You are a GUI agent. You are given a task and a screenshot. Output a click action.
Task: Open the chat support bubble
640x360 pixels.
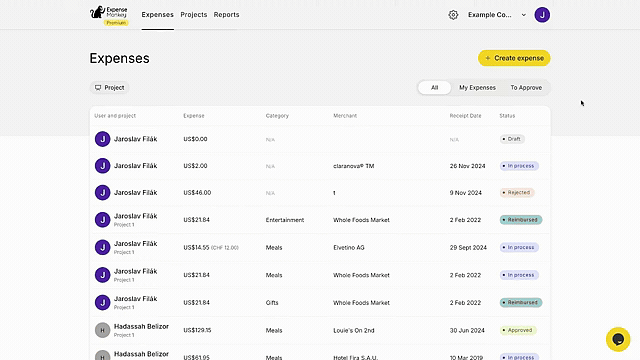tap(618, 339)
